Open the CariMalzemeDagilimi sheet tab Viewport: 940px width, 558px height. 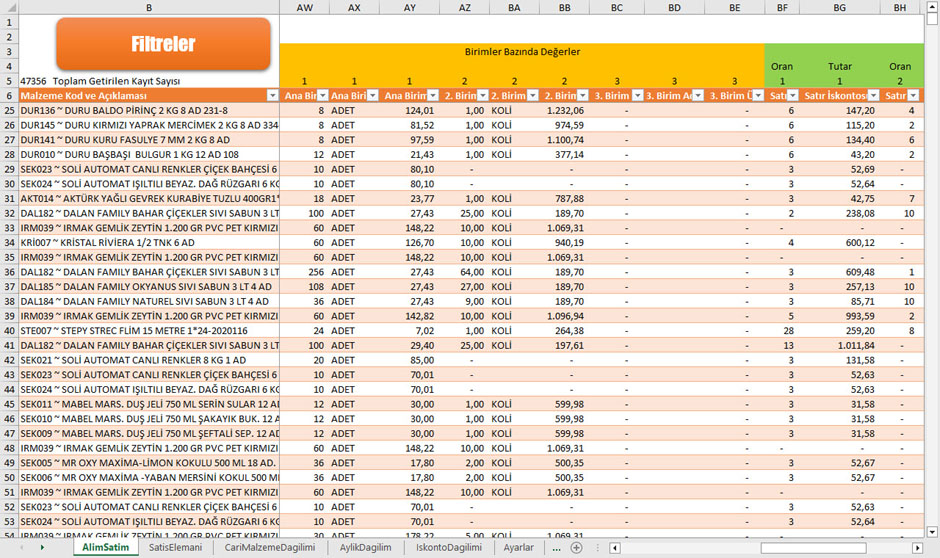[270, 547]
